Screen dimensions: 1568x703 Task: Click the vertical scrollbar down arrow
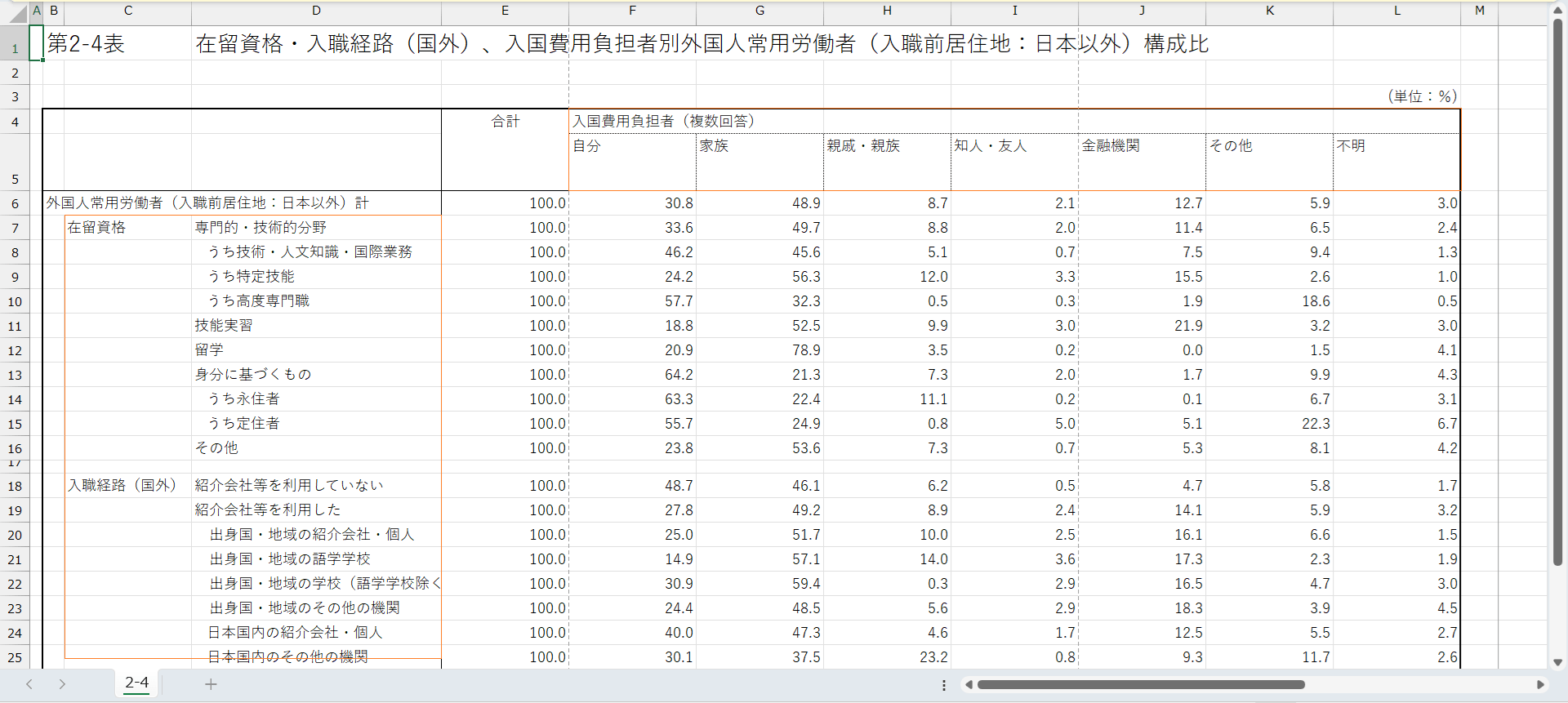(x=1557, y=662)
